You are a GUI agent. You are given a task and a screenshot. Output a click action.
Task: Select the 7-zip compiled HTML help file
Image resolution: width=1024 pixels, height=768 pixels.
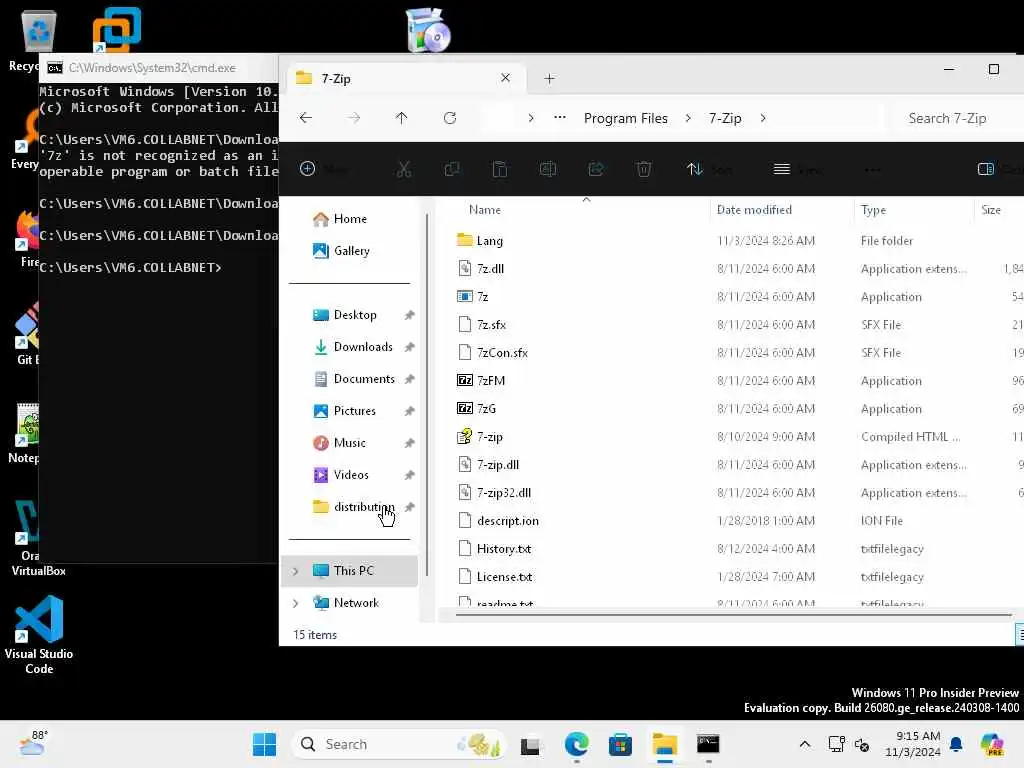489,437
